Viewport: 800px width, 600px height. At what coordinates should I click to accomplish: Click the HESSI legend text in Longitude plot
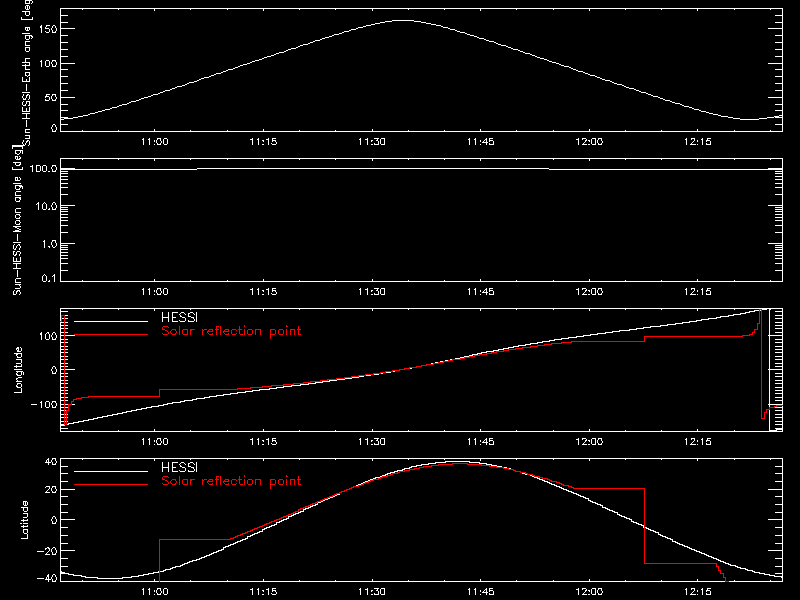[180, 318]
